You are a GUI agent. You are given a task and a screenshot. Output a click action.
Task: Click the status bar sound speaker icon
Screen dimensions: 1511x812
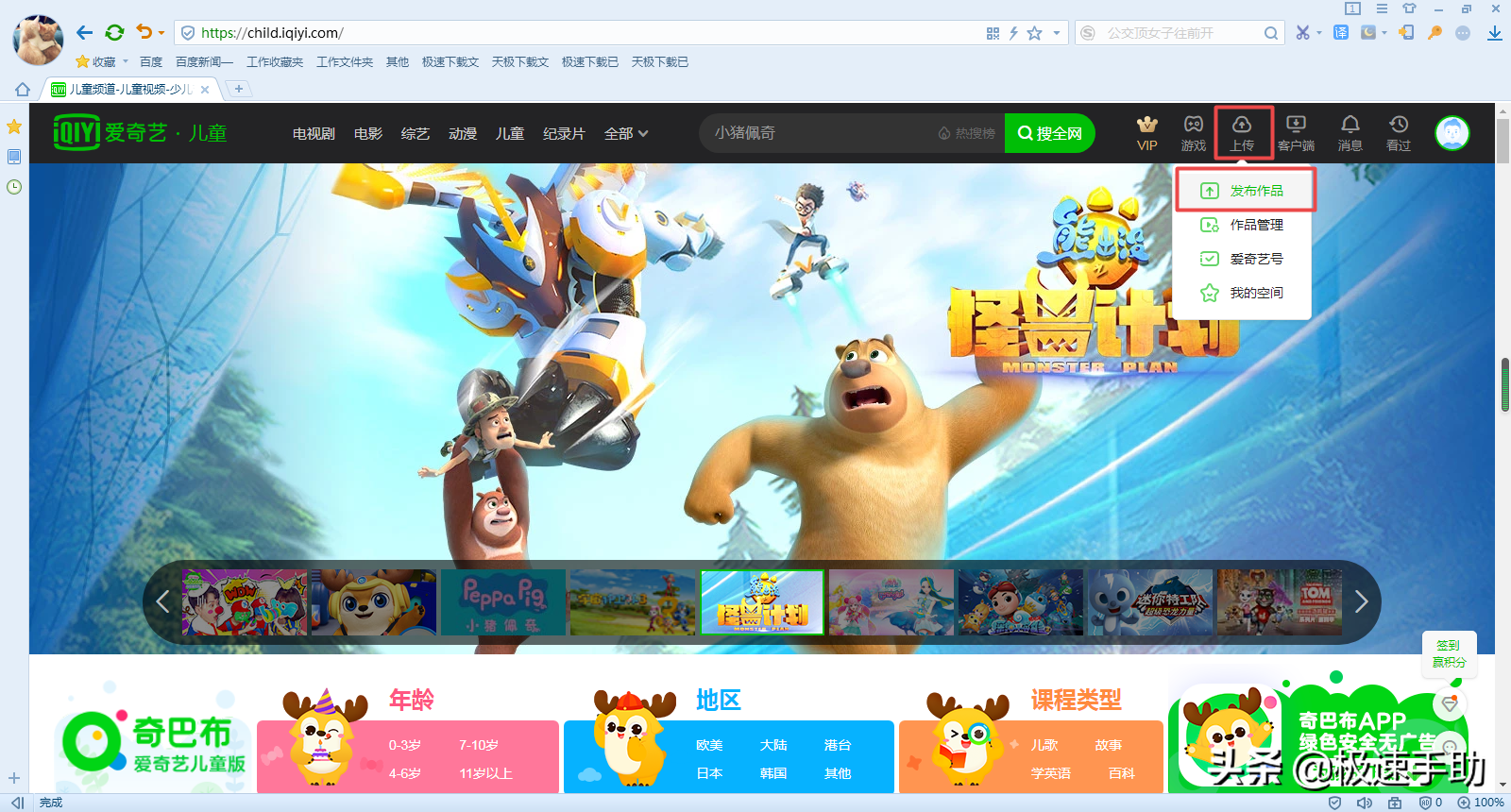[x=1365, y=803]
